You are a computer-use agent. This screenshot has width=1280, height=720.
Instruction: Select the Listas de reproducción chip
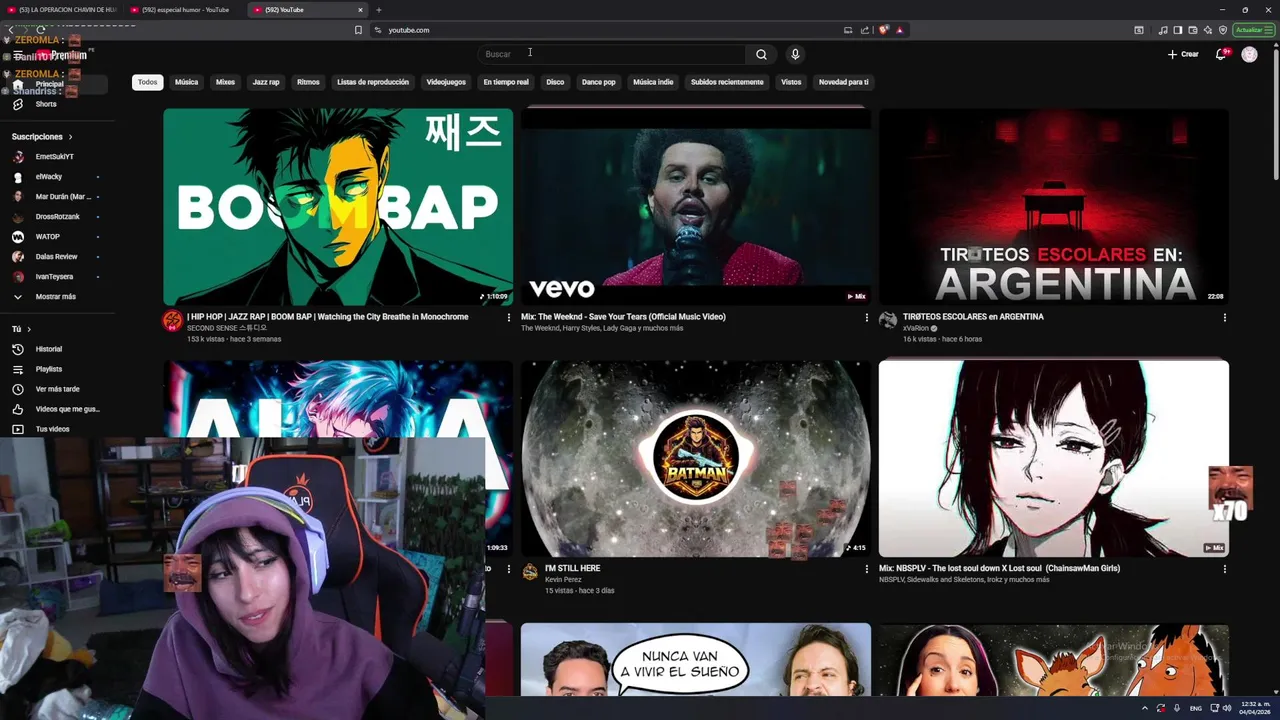pyautogui.click(x=373, y=82)
